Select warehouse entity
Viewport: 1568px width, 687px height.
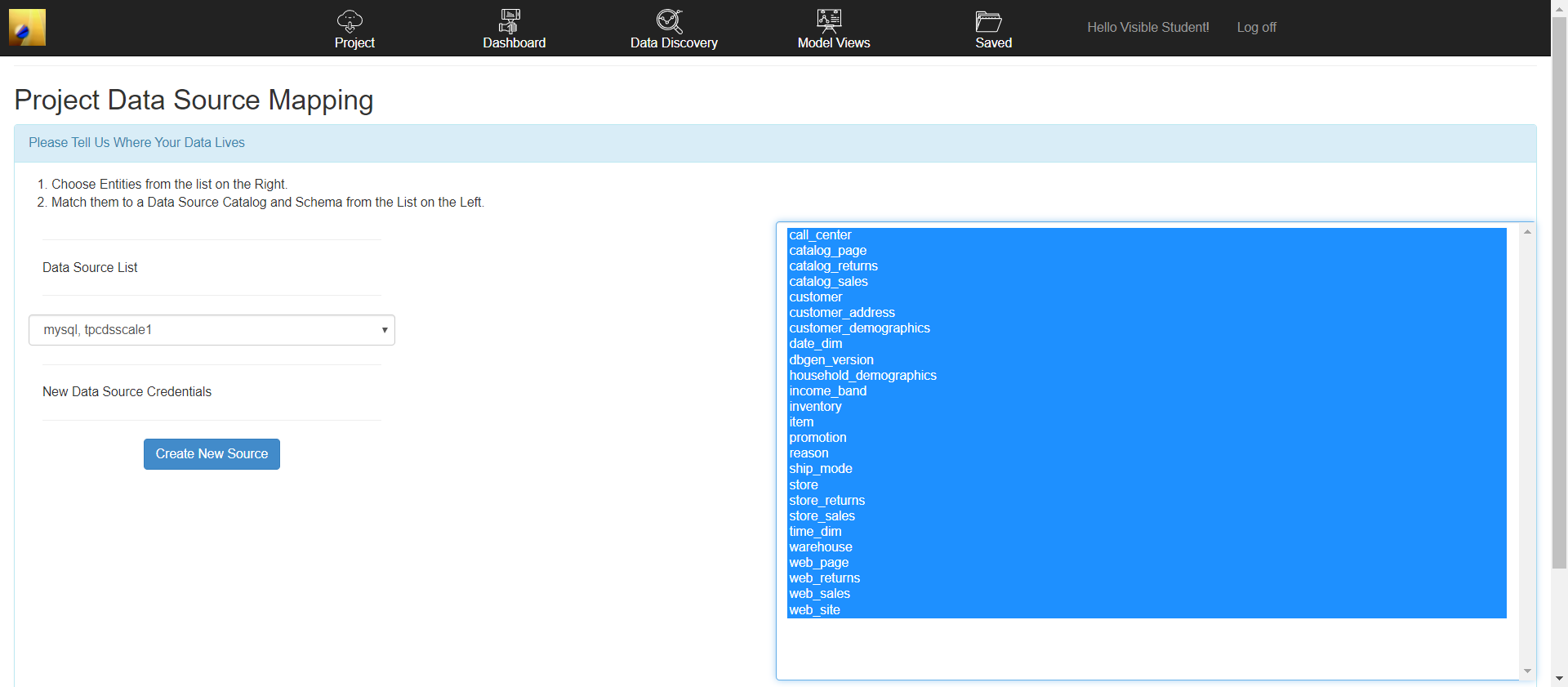pyautogui.click(x=1147, y=547)
